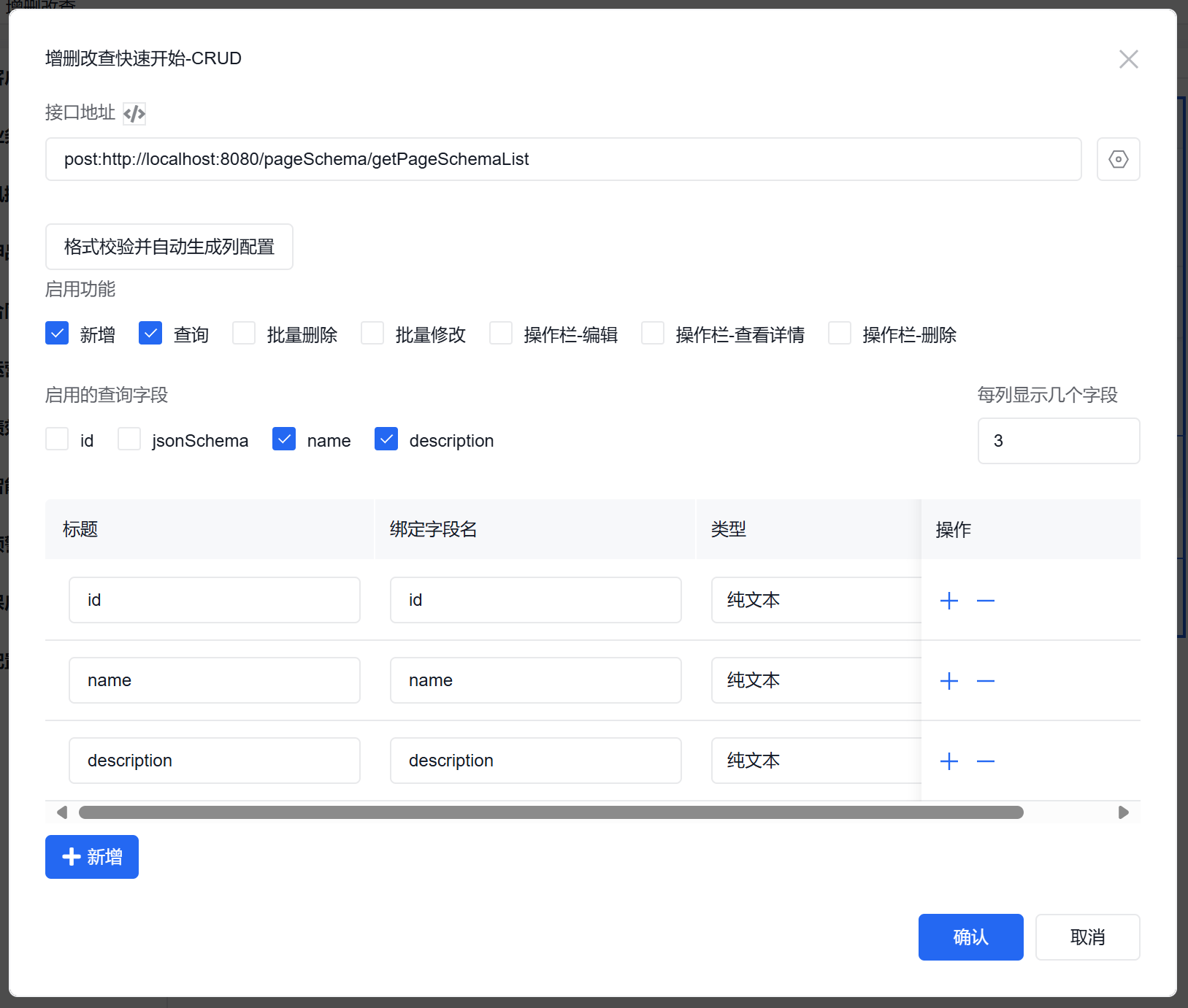Enable the 批量删除 checkbox
1188x1008 pixels.
244,334
